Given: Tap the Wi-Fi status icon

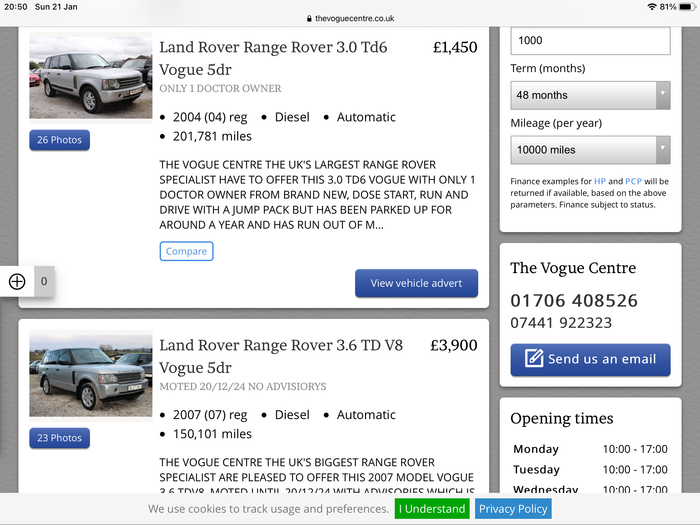Looking at the screenshot, I should tap(652, 7).
